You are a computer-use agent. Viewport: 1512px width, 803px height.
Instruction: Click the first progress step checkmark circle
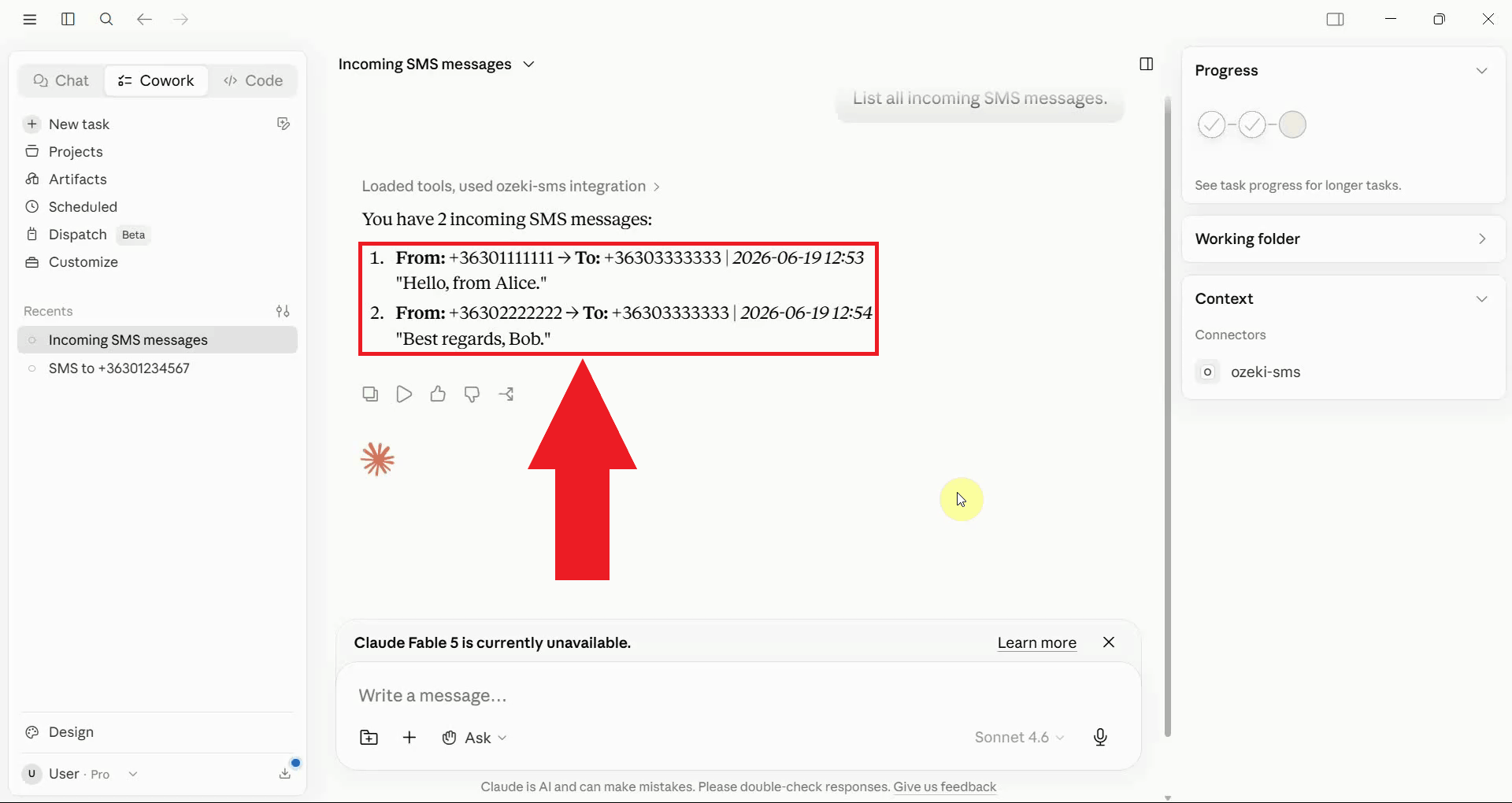pos(1211,124)
